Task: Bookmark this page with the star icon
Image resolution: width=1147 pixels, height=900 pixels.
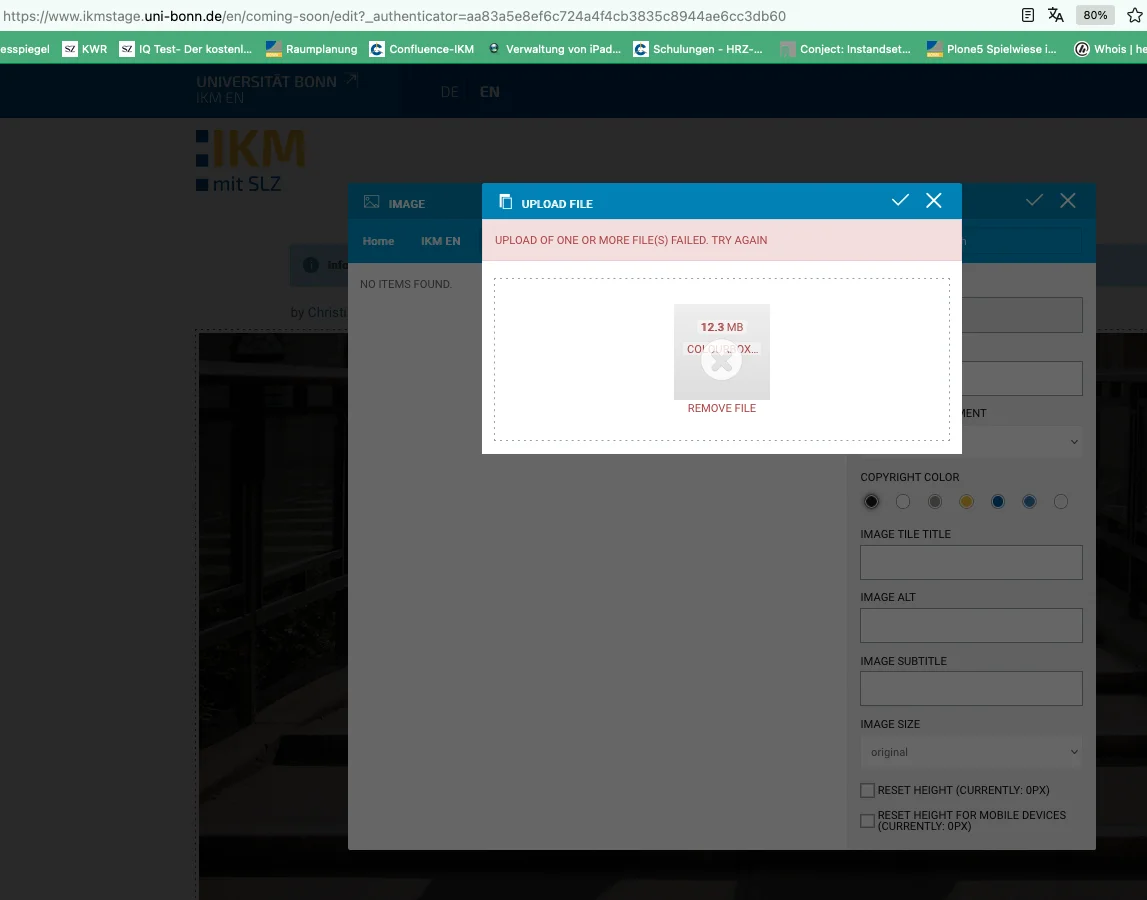Action: [x=1134, y=15]
